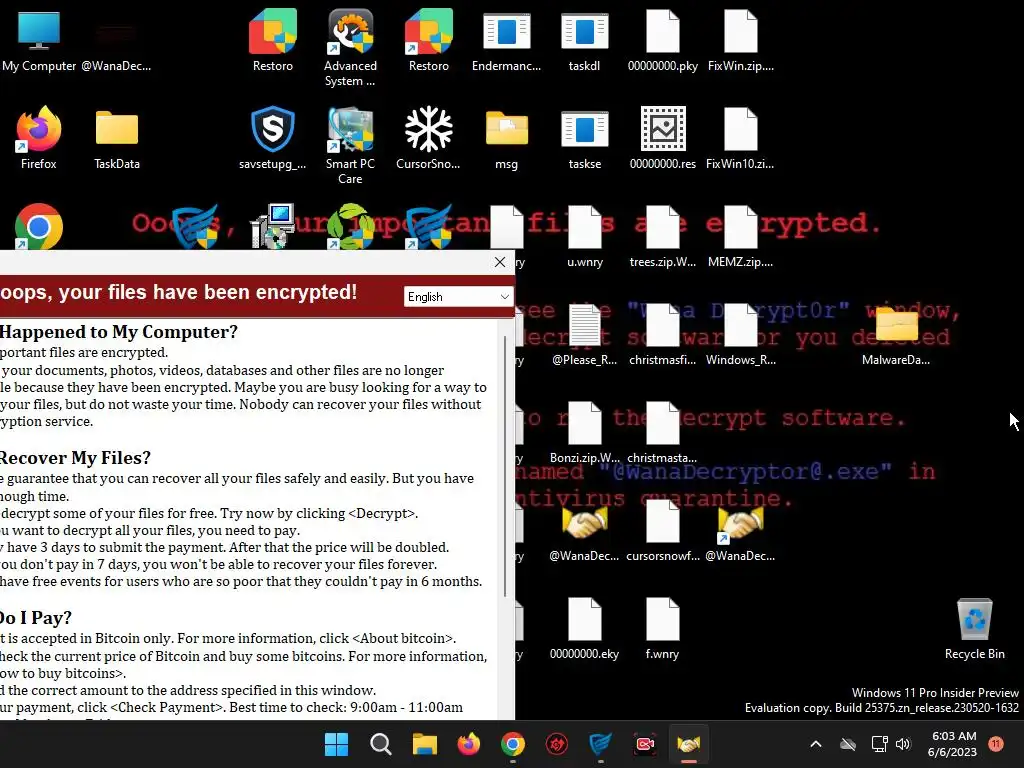Select the christmasfi... file
The width and height of the screenshot is (1024, 768).
[x=662, y=334]
